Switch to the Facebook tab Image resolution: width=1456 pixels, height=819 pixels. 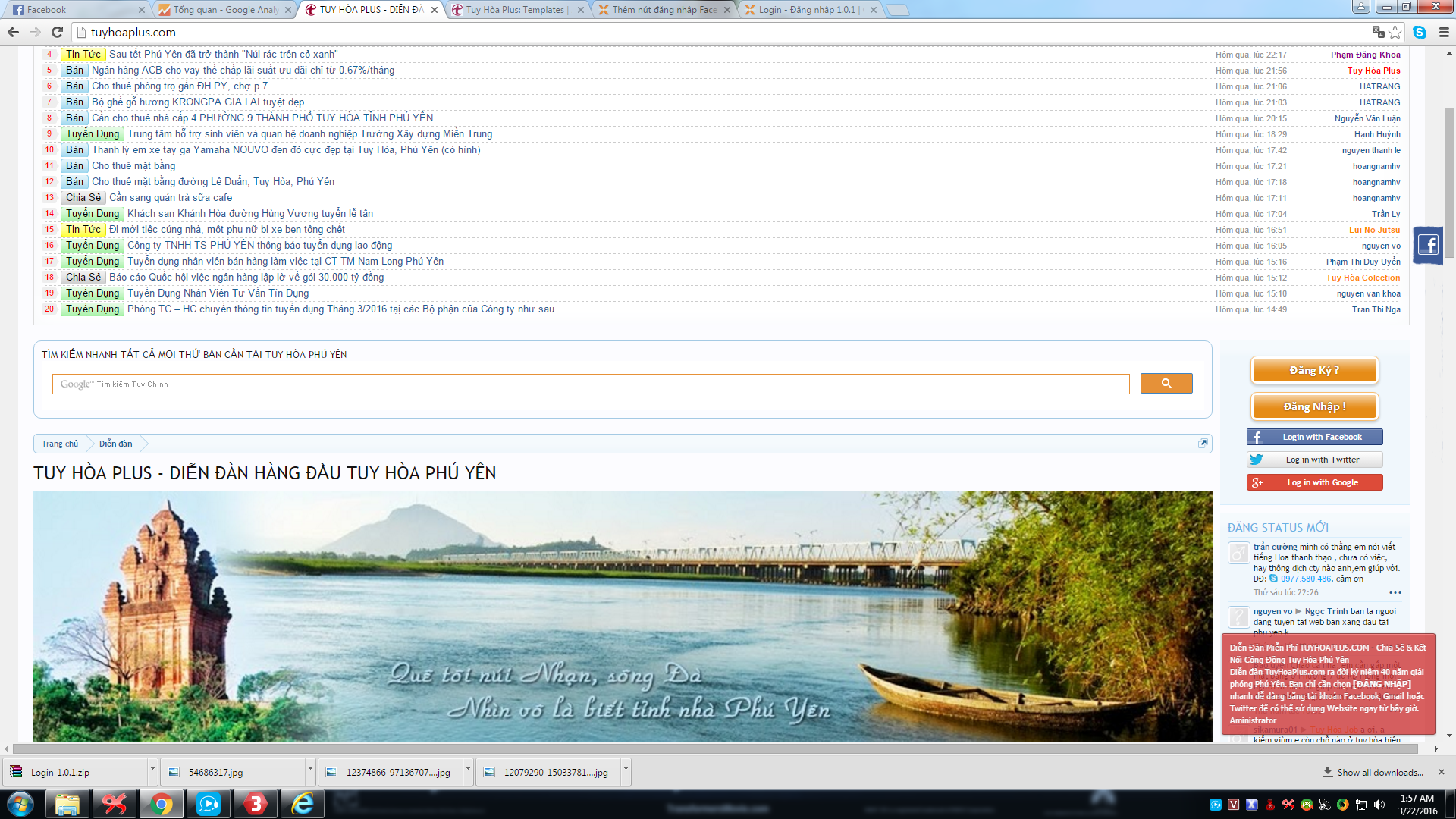pyautogui.click(x=76, y=10)
